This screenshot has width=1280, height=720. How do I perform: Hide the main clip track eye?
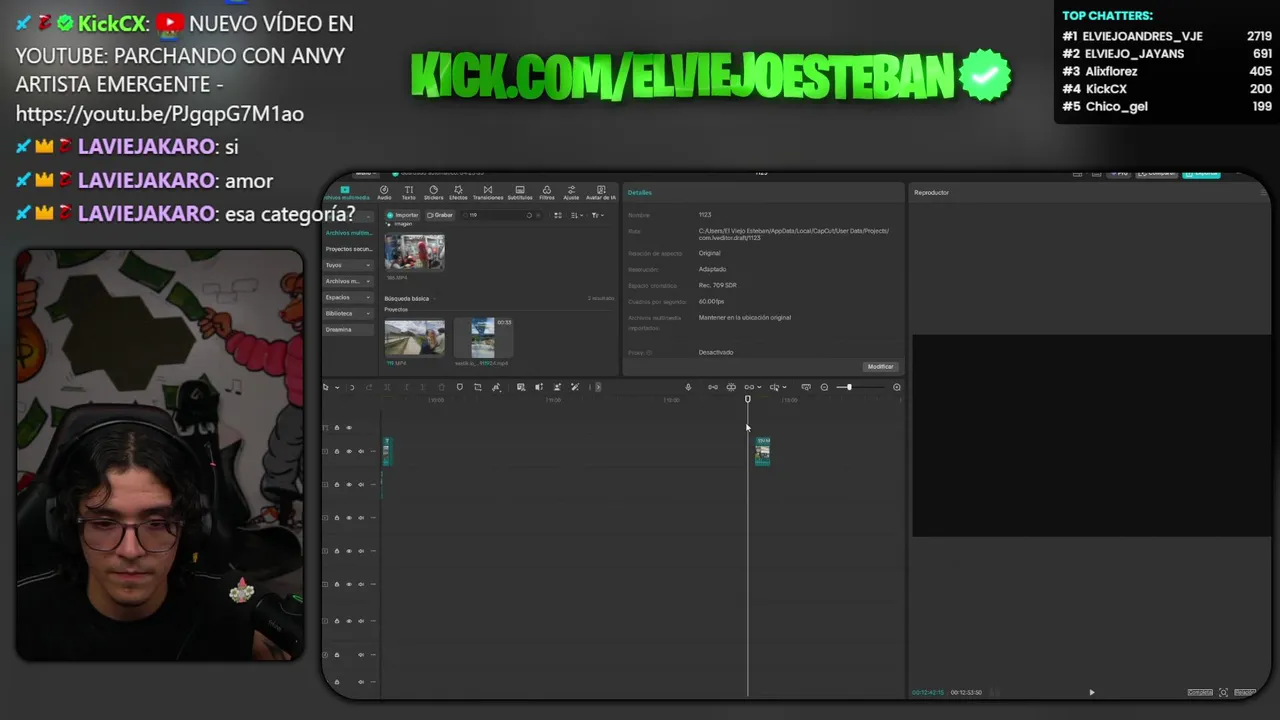click(348, 451)
